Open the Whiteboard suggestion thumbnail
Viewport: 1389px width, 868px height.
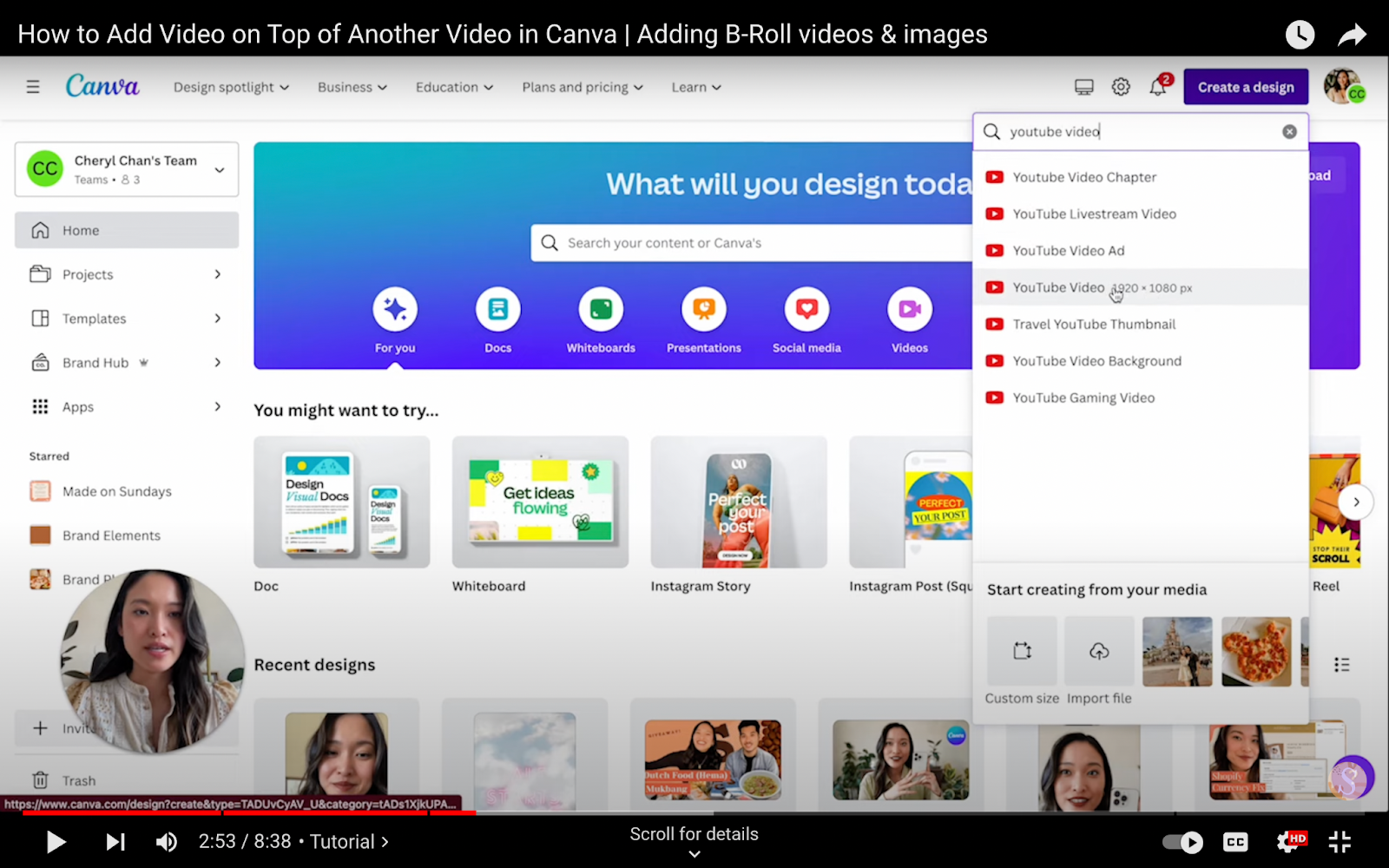point(540,503)
